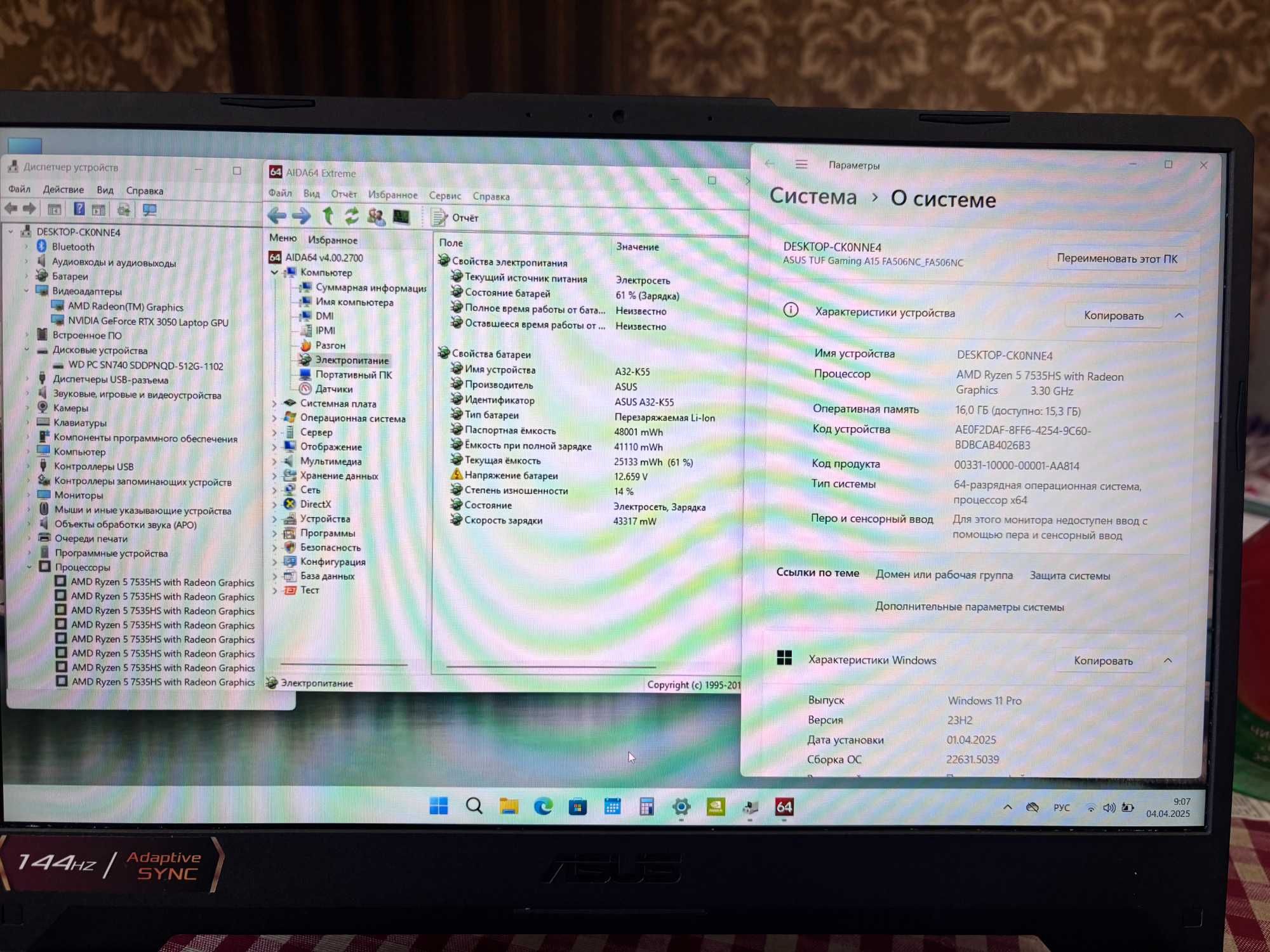Select Тест item in AIDA64 tree

tap(309, 590)
